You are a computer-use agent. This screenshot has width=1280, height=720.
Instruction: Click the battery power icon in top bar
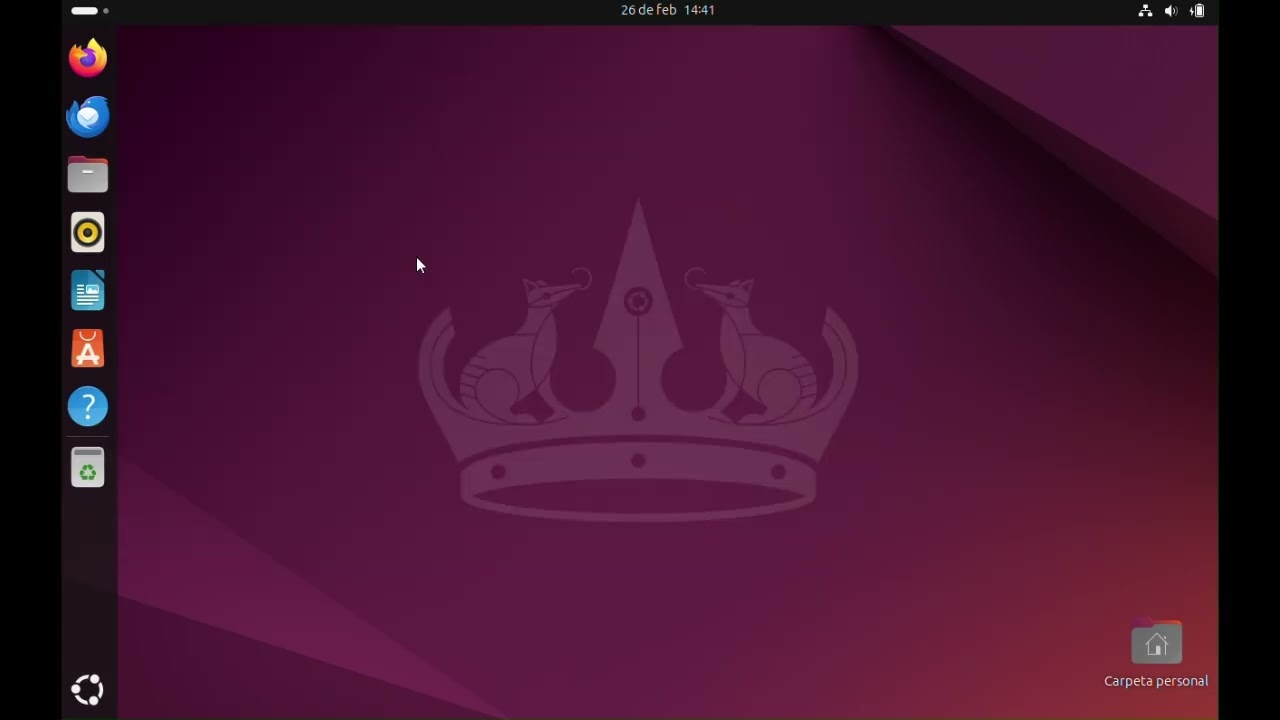coord(1197,10)
